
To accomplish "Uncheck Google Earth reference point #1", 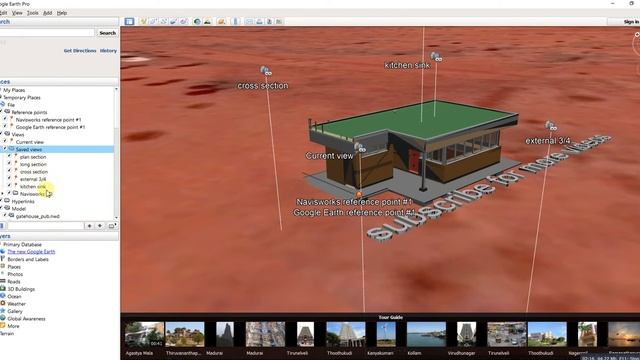I will click(5, 127).
